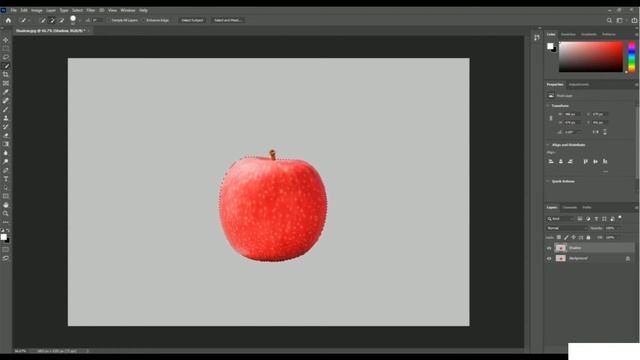Viewport: 640px width, 360px height.
Task: Click the Home icon in options bar
Action: 8,20
